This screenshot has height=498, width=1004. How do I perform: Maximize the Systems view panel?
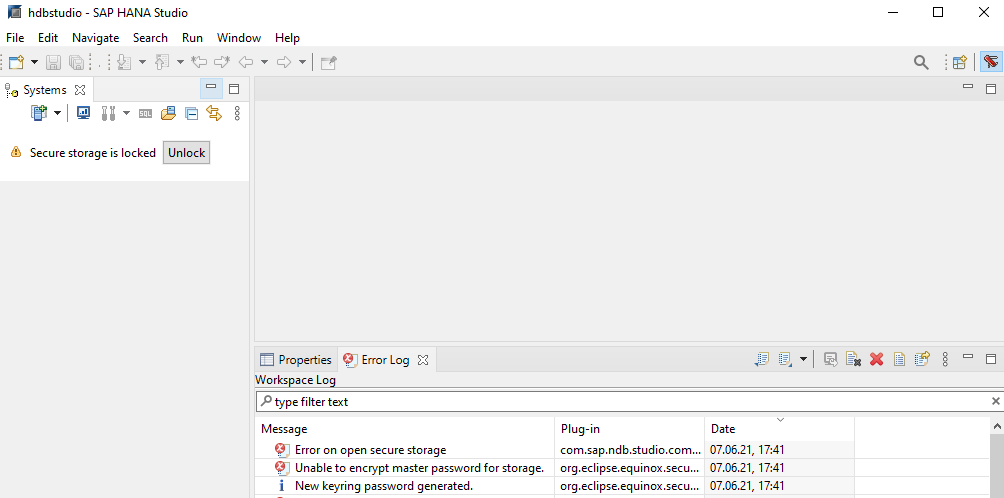pos(234,89)
